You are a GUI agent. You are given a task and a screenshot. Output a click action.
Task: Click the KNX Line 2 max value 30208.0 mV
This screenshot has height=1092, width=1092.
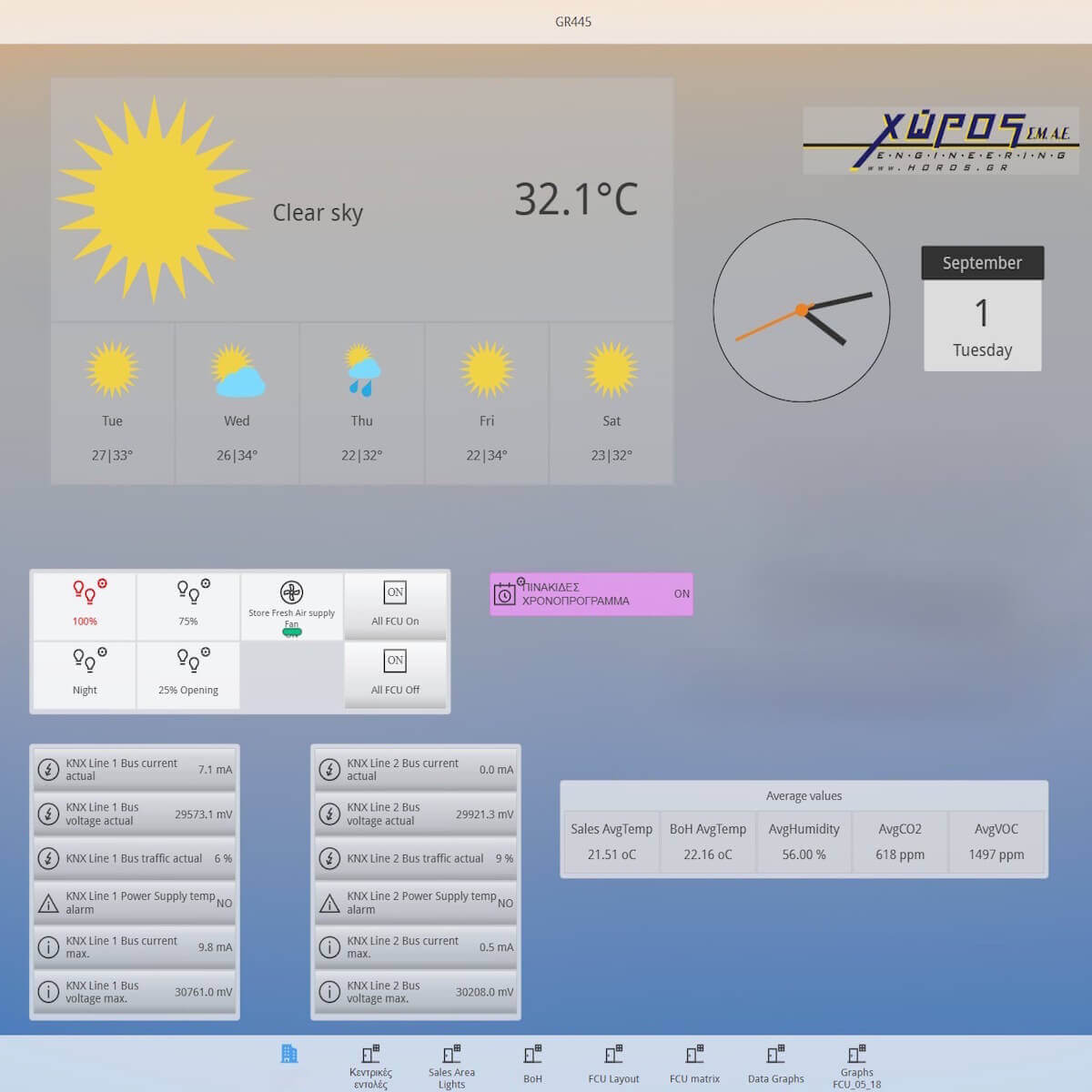[485, 992]
